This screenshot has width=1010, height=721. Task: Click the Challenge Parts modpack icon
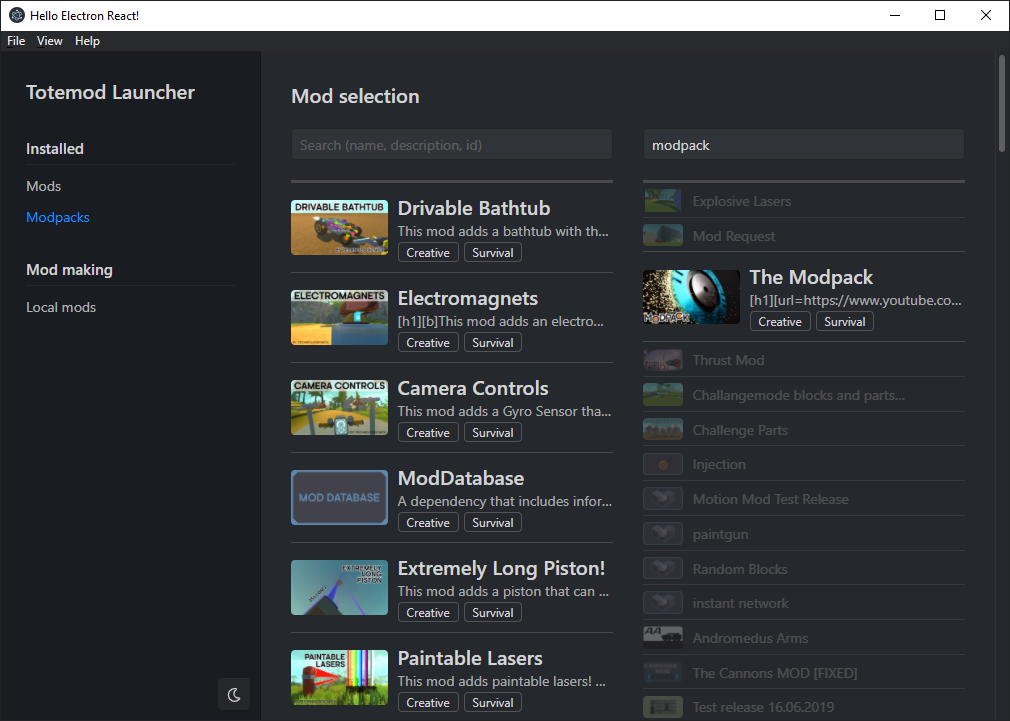(x=662, y=429)
